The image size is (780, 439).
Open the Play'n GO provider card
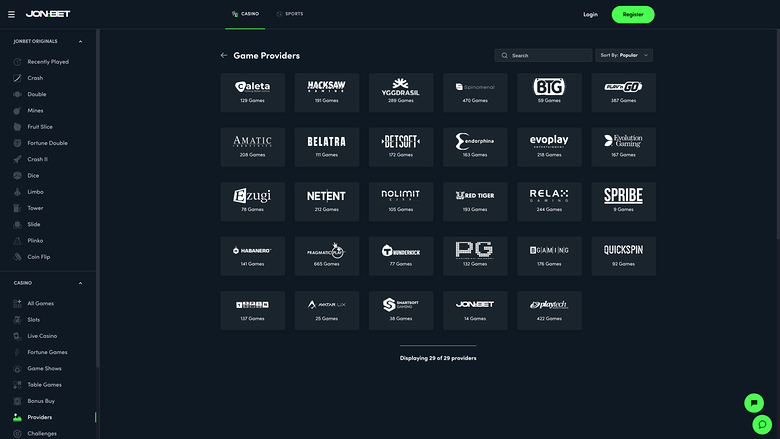click(623, 92)
